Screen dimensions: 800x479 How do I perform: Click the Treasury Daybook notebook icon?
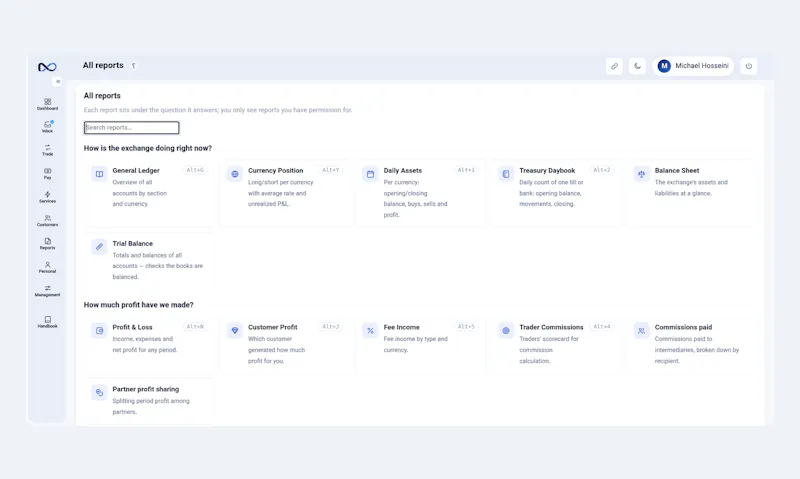coord(506,174)
